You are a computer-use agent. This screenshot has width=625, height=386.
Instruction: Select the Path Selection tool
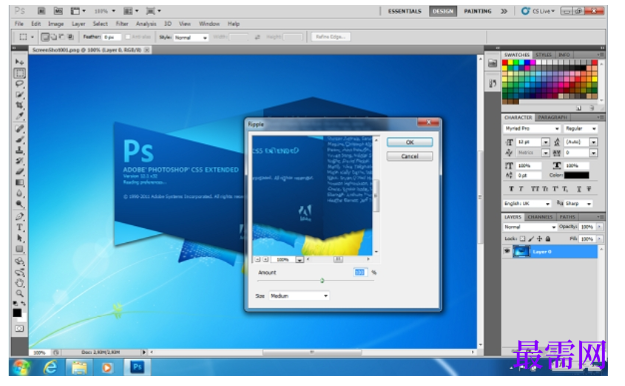[19, 238]
